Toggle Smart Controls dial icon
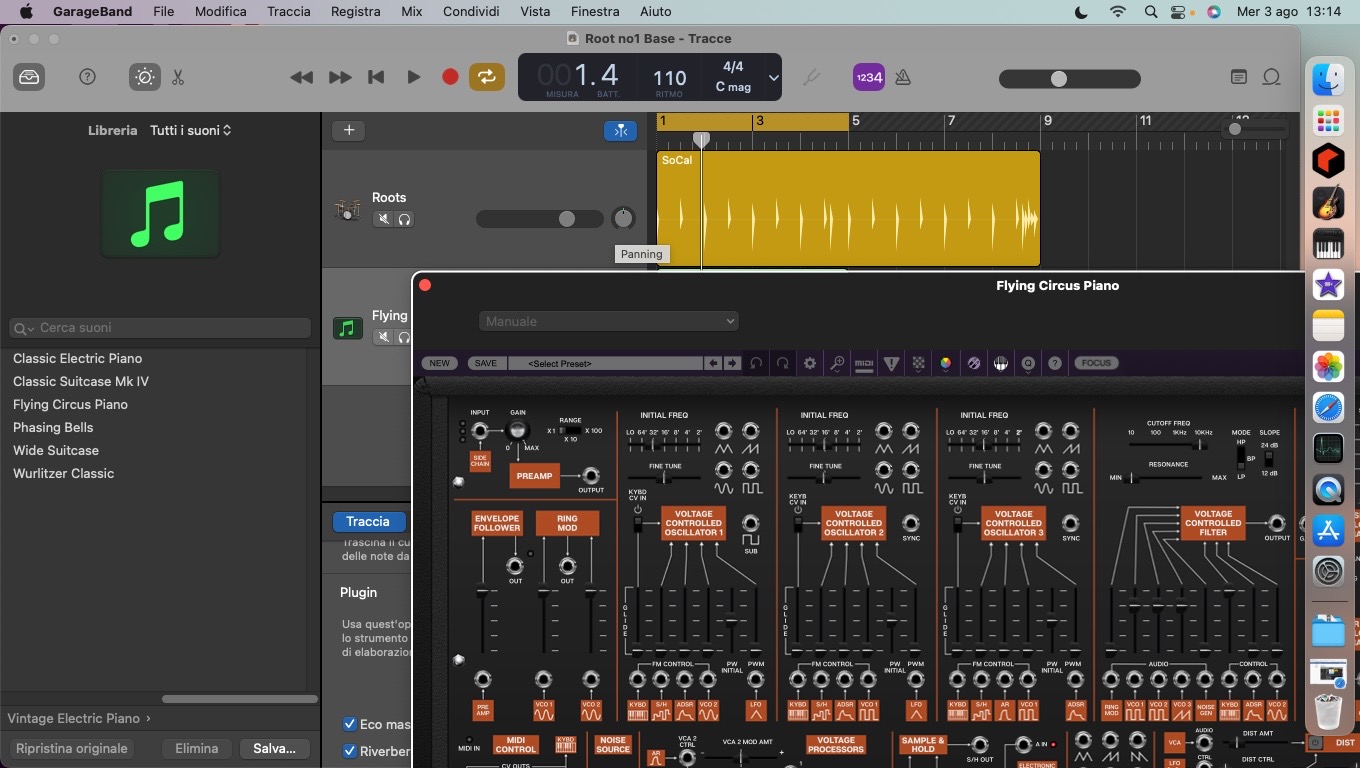The width and height of the screenshot is (1360, 768). point(145,77)
